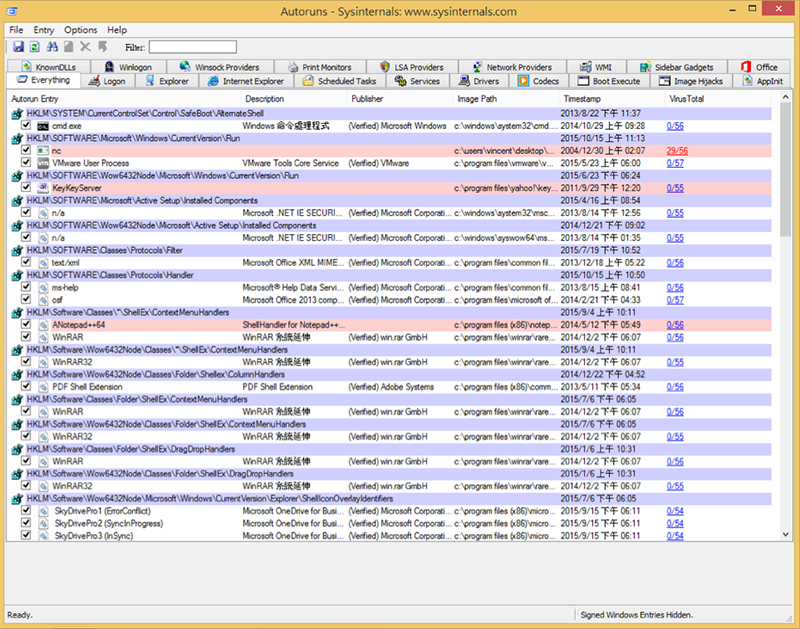
Task: Open the Help menu
Action: coord(117,30)
